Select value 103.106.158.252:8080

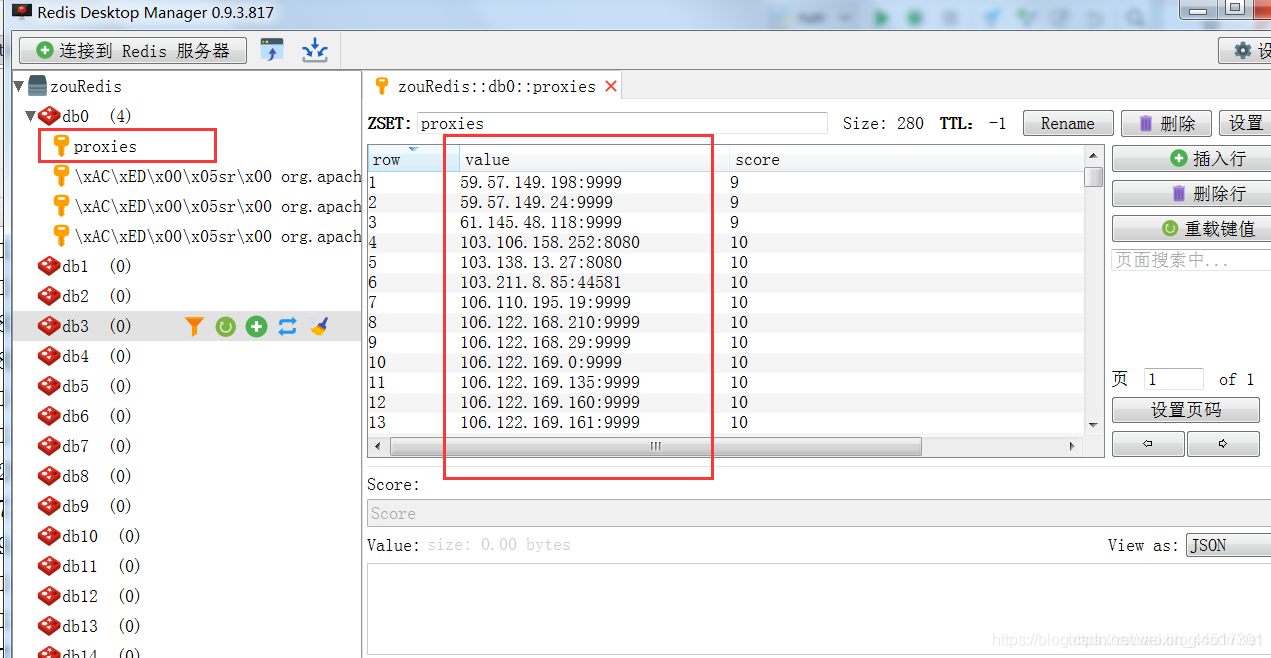point(550,242)
